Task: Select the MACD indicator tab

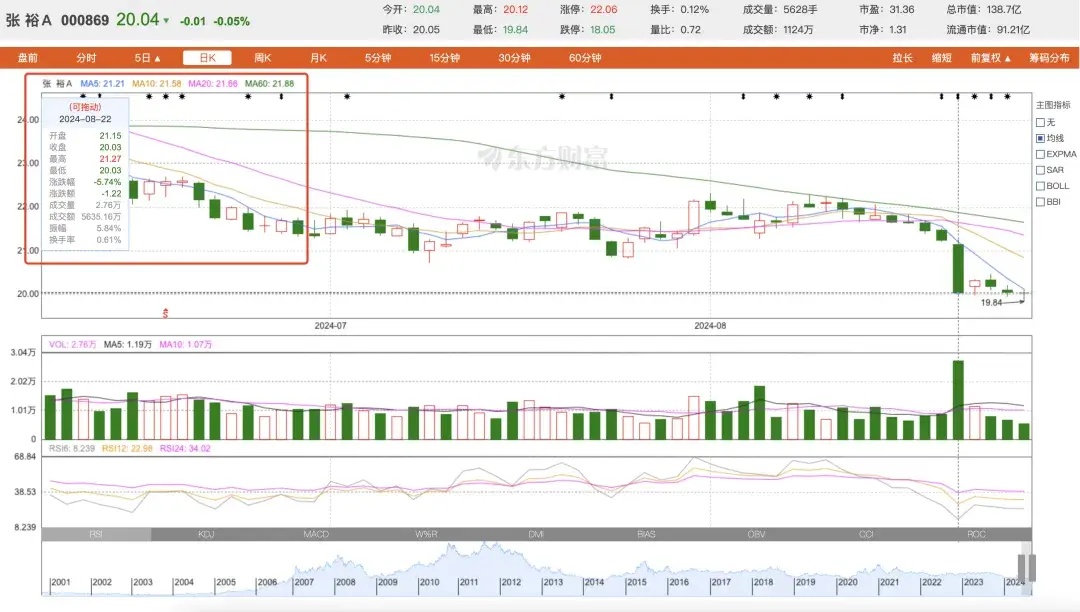Action: [316, 534]
